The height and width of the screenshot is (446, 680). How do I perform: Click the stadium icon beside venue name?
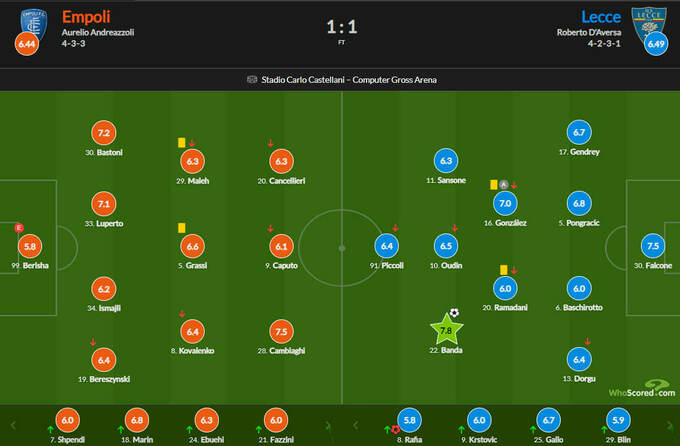click(x=251, y=80)
